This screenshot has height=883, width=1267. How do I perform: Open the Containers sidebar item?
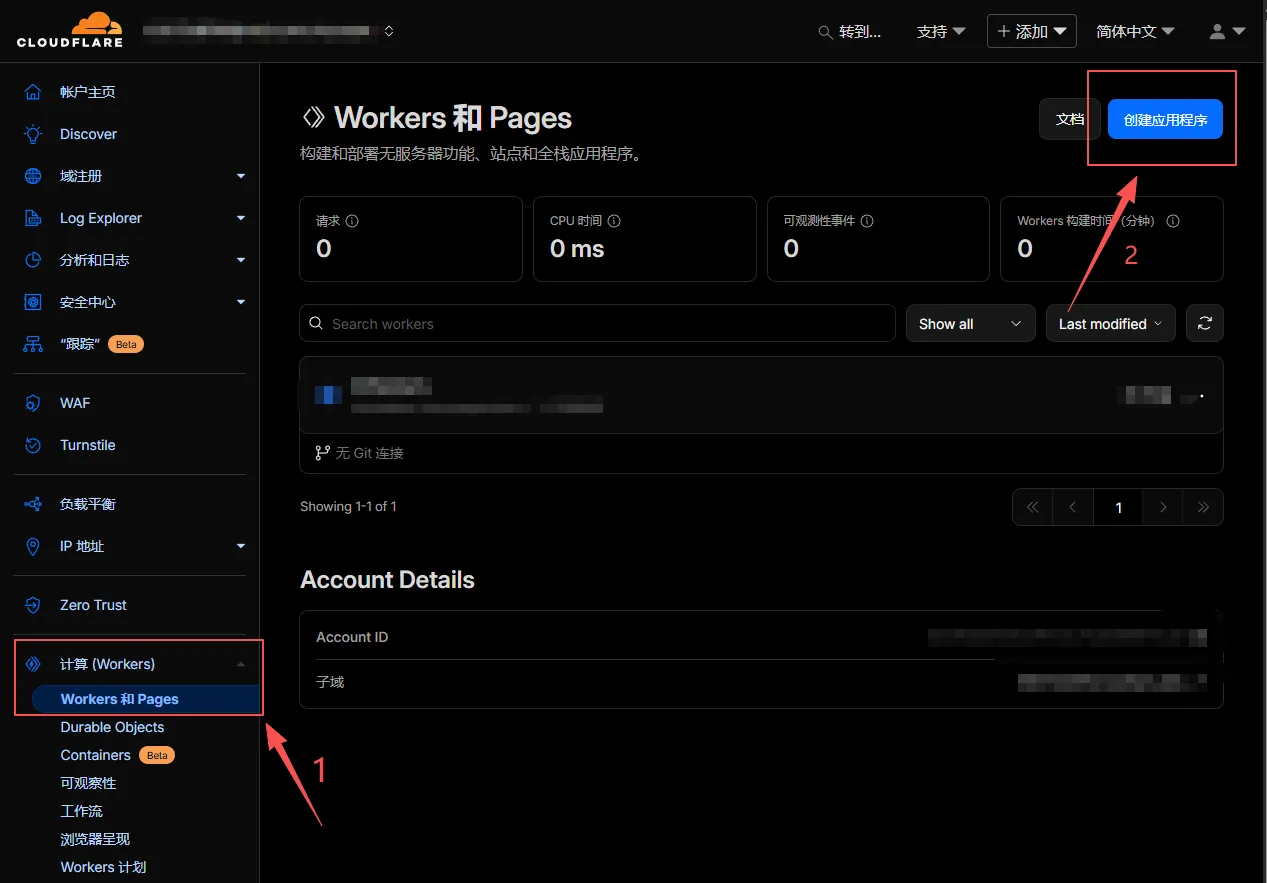tap(95, 755)
